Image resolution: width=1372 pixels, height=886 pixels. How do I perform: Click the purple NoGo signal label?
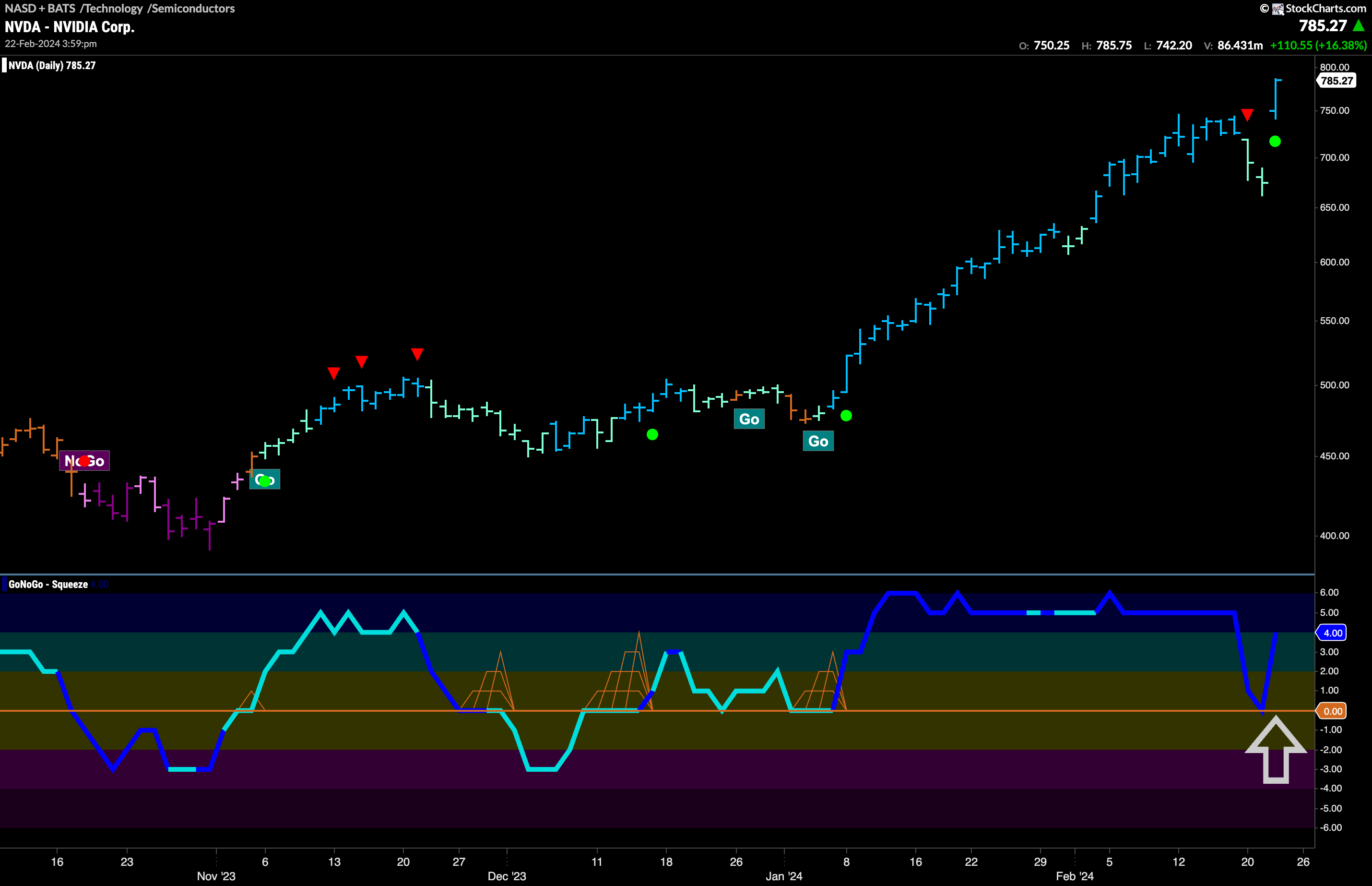click(x=84, y=461)
